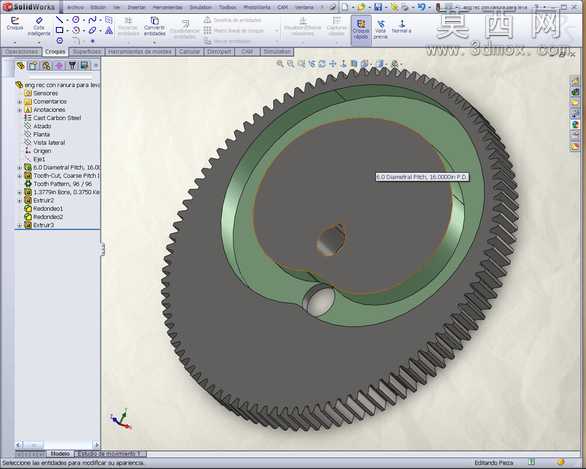Switch to the Estudio de movimiento 1 tab
This screenshot has width=586, height=469.
coord(110,454)
